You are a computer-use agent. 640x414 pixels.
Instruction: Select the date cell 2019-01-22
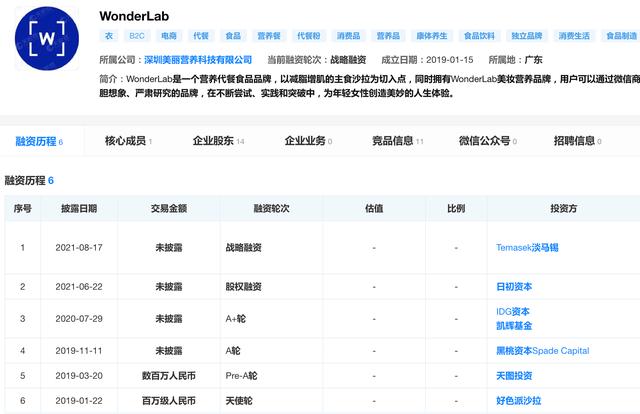pyautogui.click(x=79, y=401)
